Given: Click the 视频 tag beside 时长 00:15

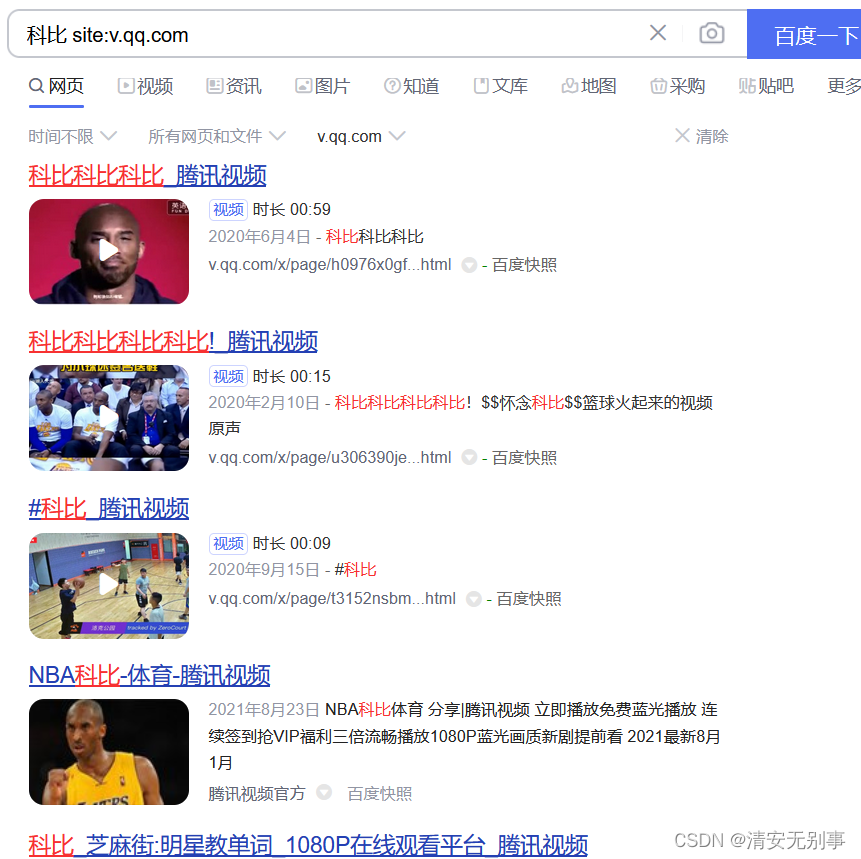Looking at the screenshot, I should pyautogui.click(x=228, y=376).
